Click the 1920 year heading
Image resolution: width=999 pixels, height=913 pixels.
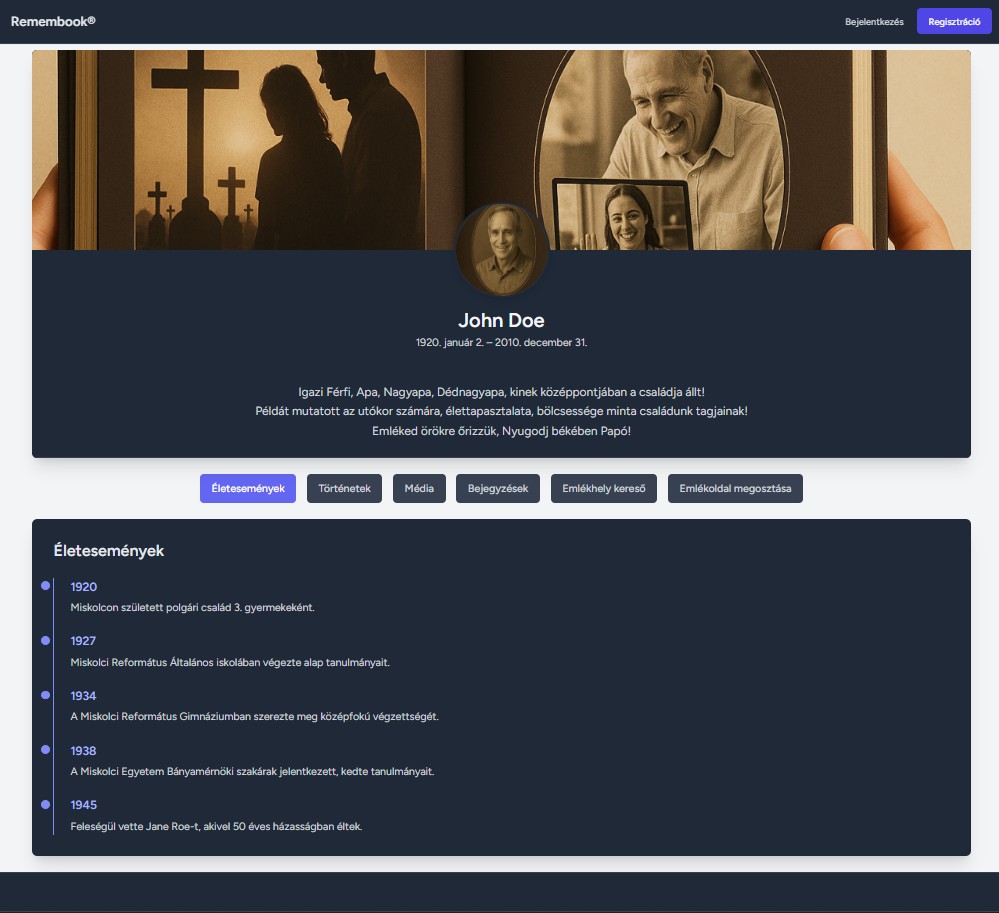84,587
